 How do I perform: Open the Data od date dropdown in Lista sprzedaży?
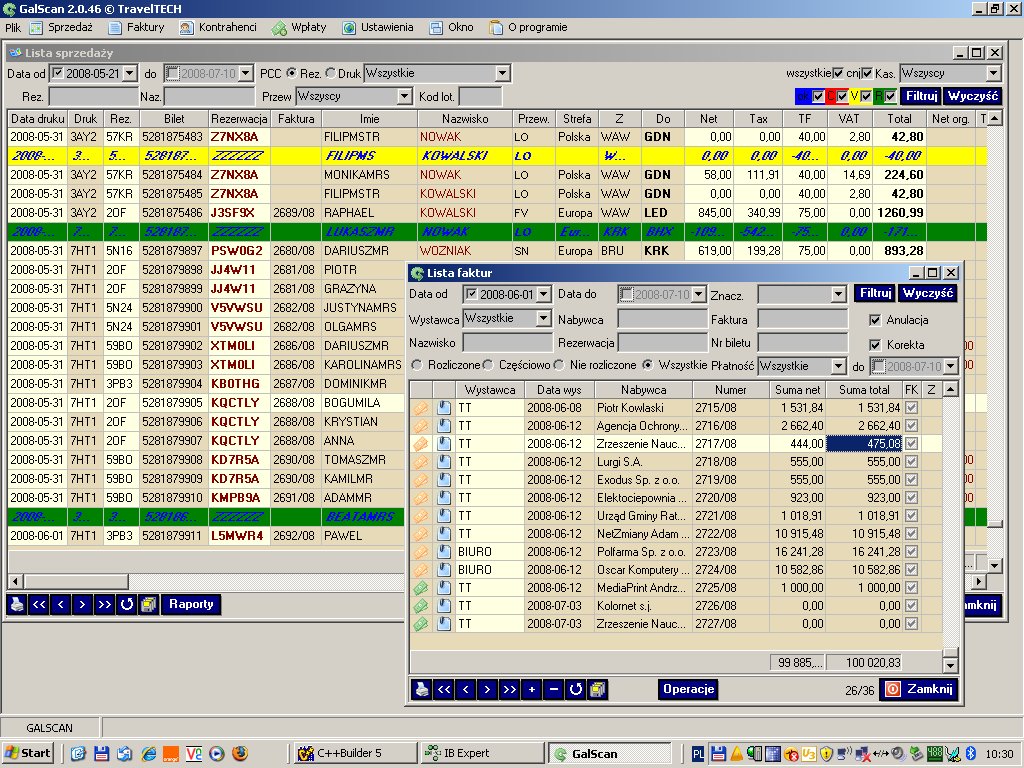pyautogui.click(x=130, y=73)
